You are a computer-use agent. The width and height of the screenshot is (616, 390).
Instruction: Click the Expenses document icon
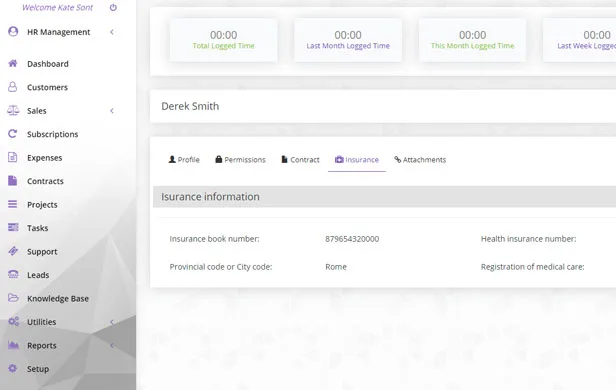click(13, 157)
